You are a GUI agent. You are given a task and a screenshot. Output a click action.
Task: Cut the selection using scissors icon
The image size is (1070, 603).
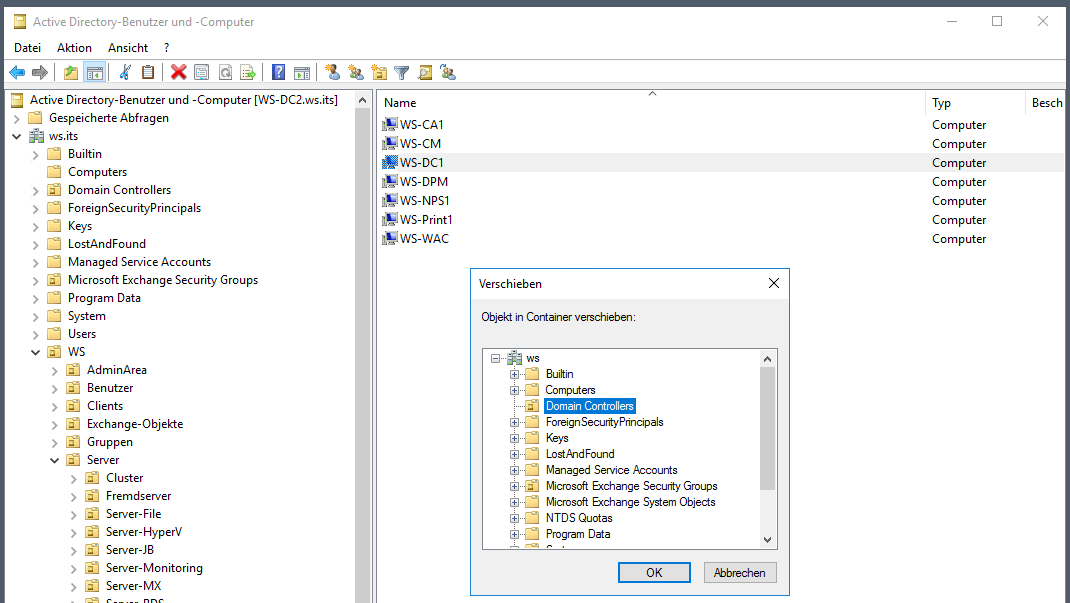pos(125,72)
